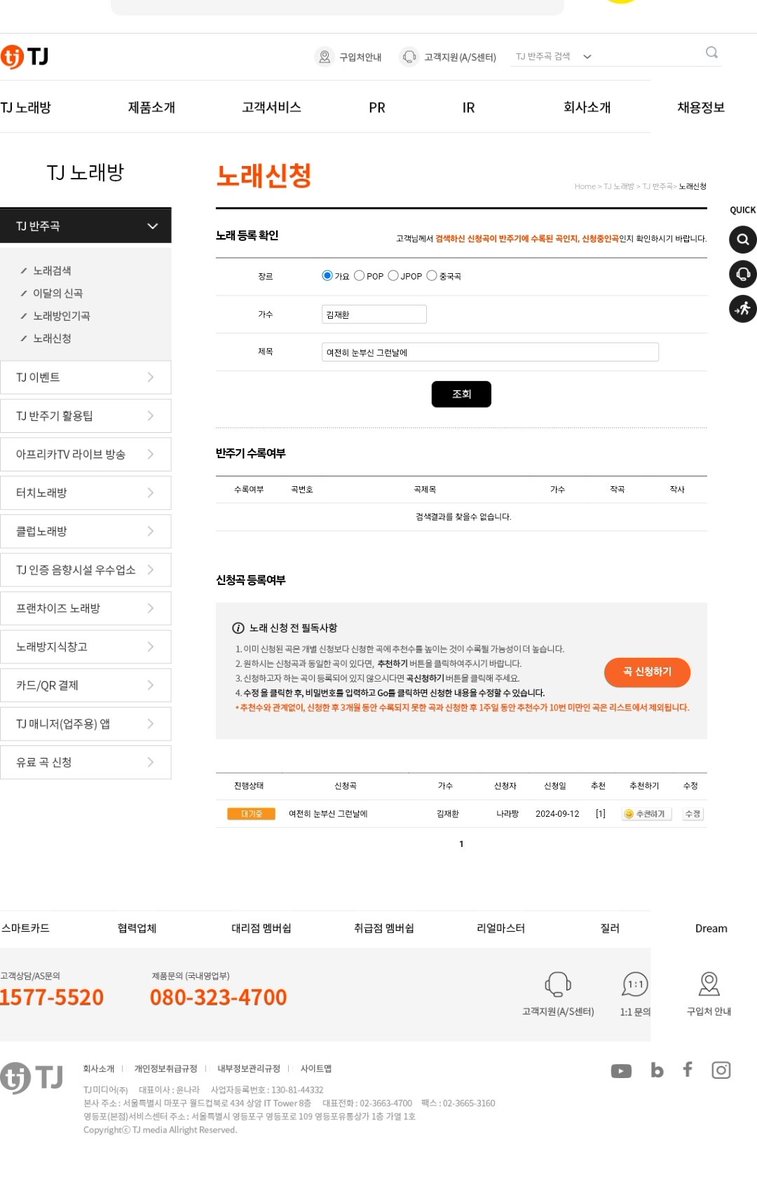Go to 노래신청 in sidebar submenu
Screen dimensions: 757x1200
(52, 338)
